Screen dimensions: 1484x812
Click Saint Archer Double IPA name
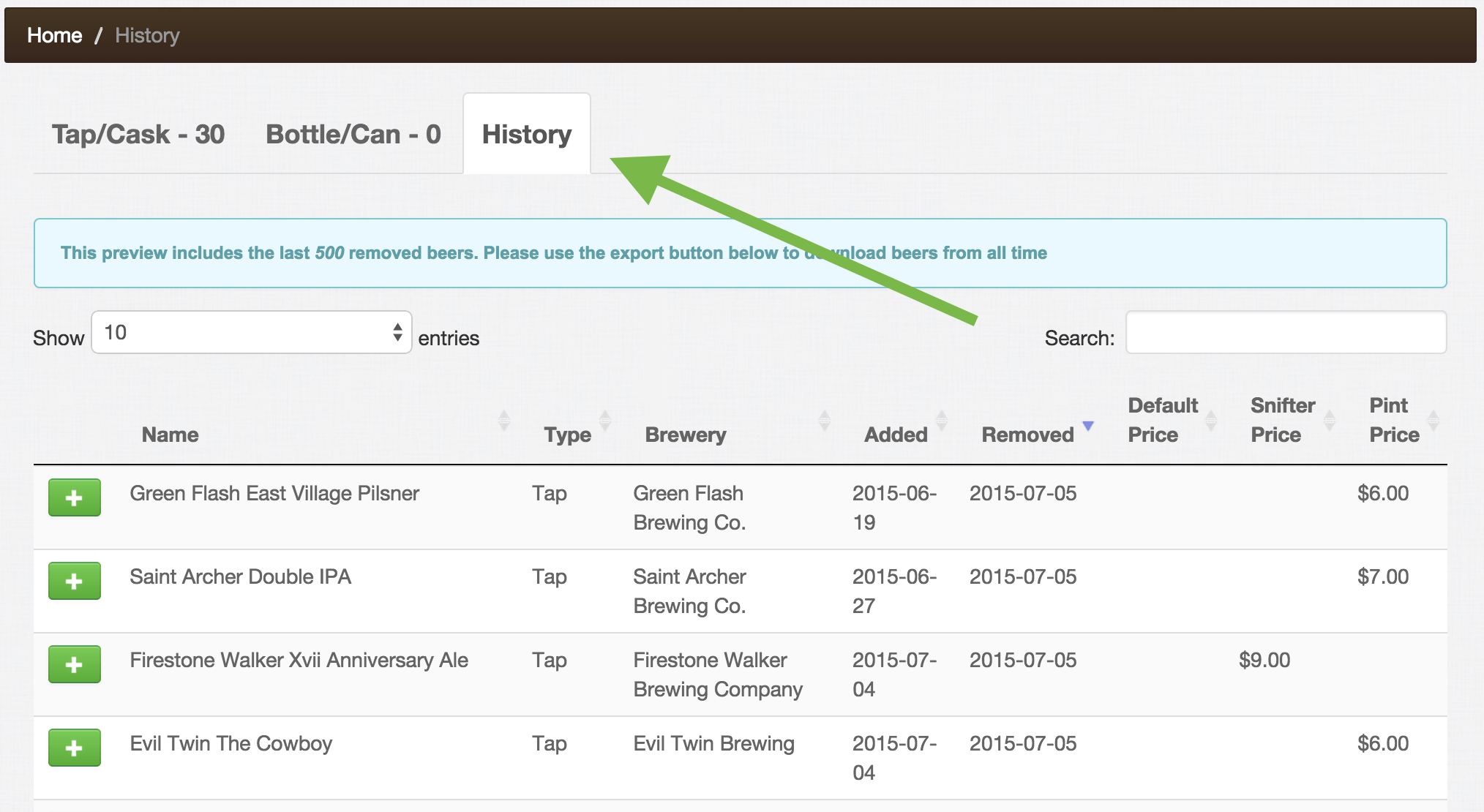(x=241, y=576)
